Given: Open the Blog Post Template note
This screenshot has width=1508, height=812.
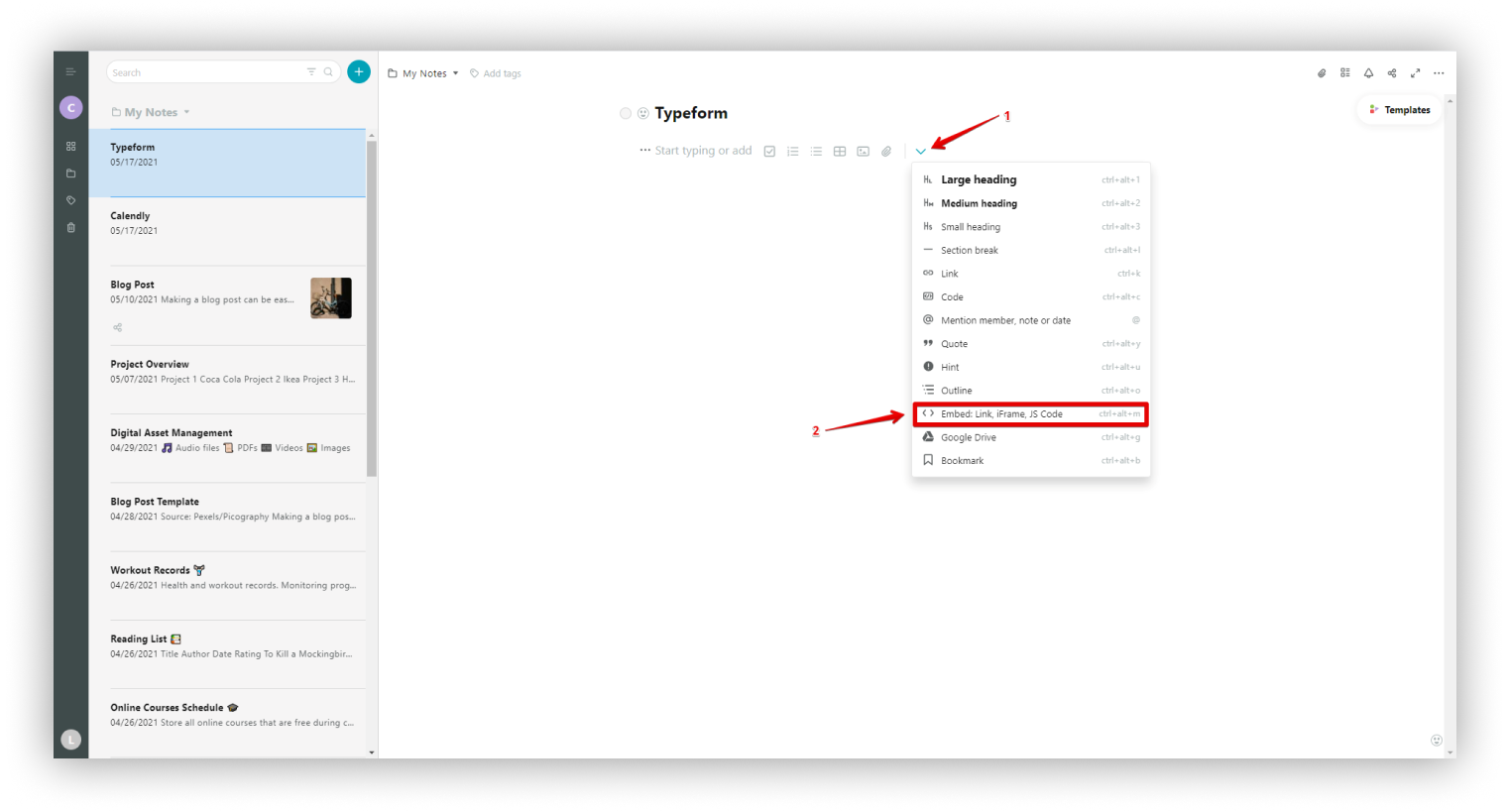Looking at the screenshot, I should [227, 518].
